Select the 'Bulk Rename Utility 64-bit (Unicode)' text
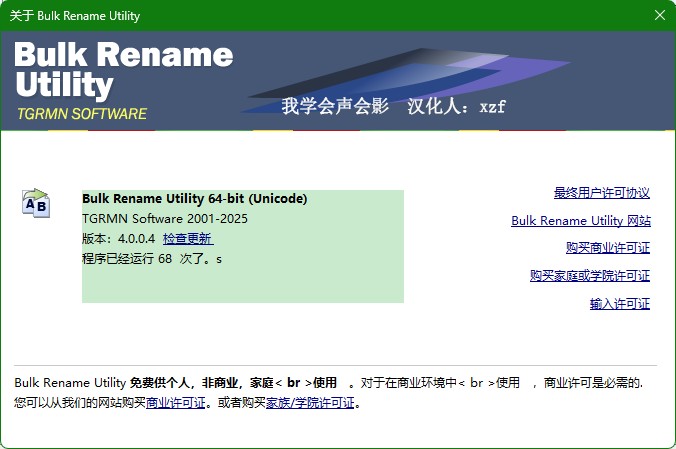 (x=194, y=198)
